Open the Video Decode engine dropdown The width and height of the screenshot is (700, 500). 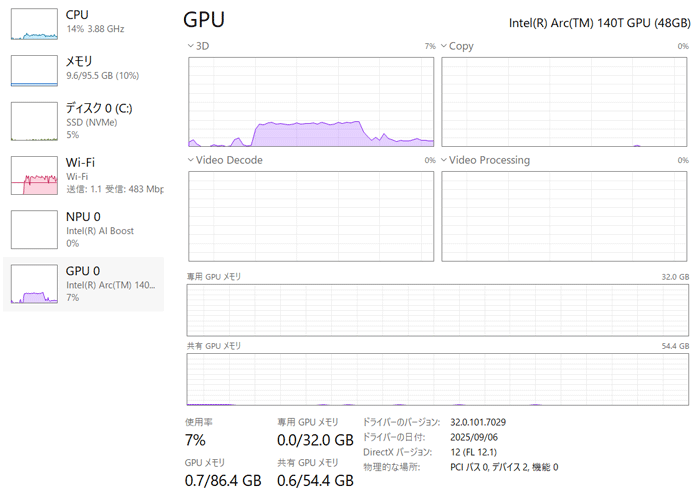[x=192, y=160]
